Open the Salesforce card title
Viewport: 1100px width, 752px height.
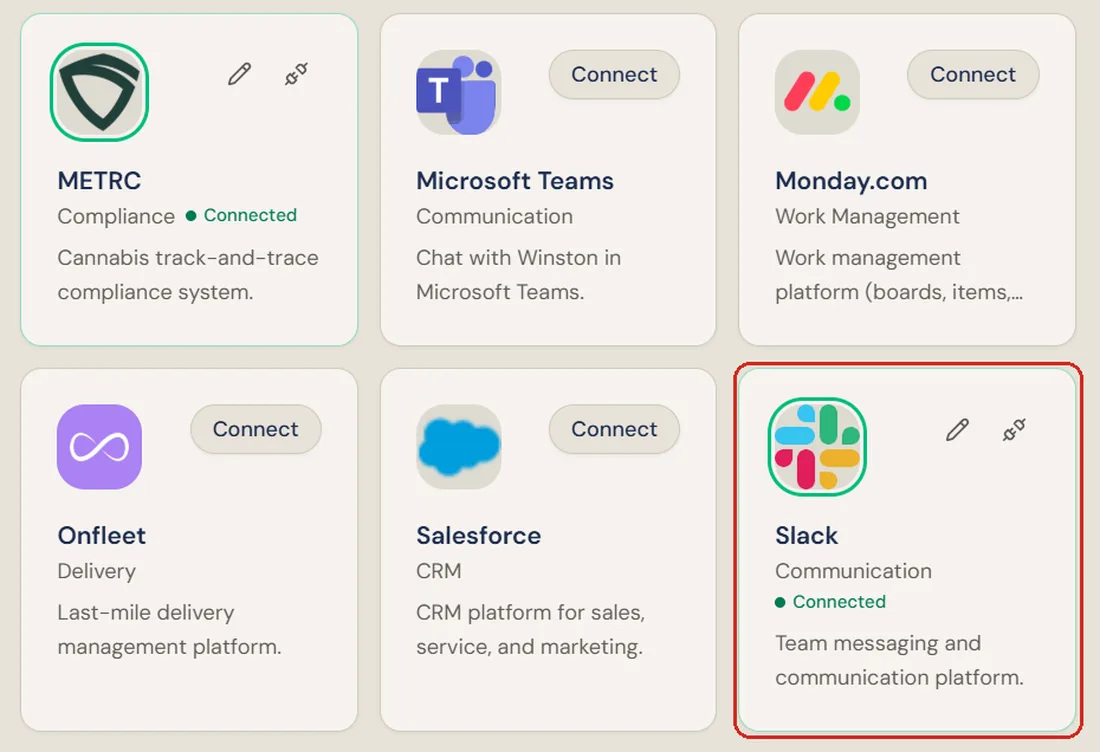tap(478, 536)
